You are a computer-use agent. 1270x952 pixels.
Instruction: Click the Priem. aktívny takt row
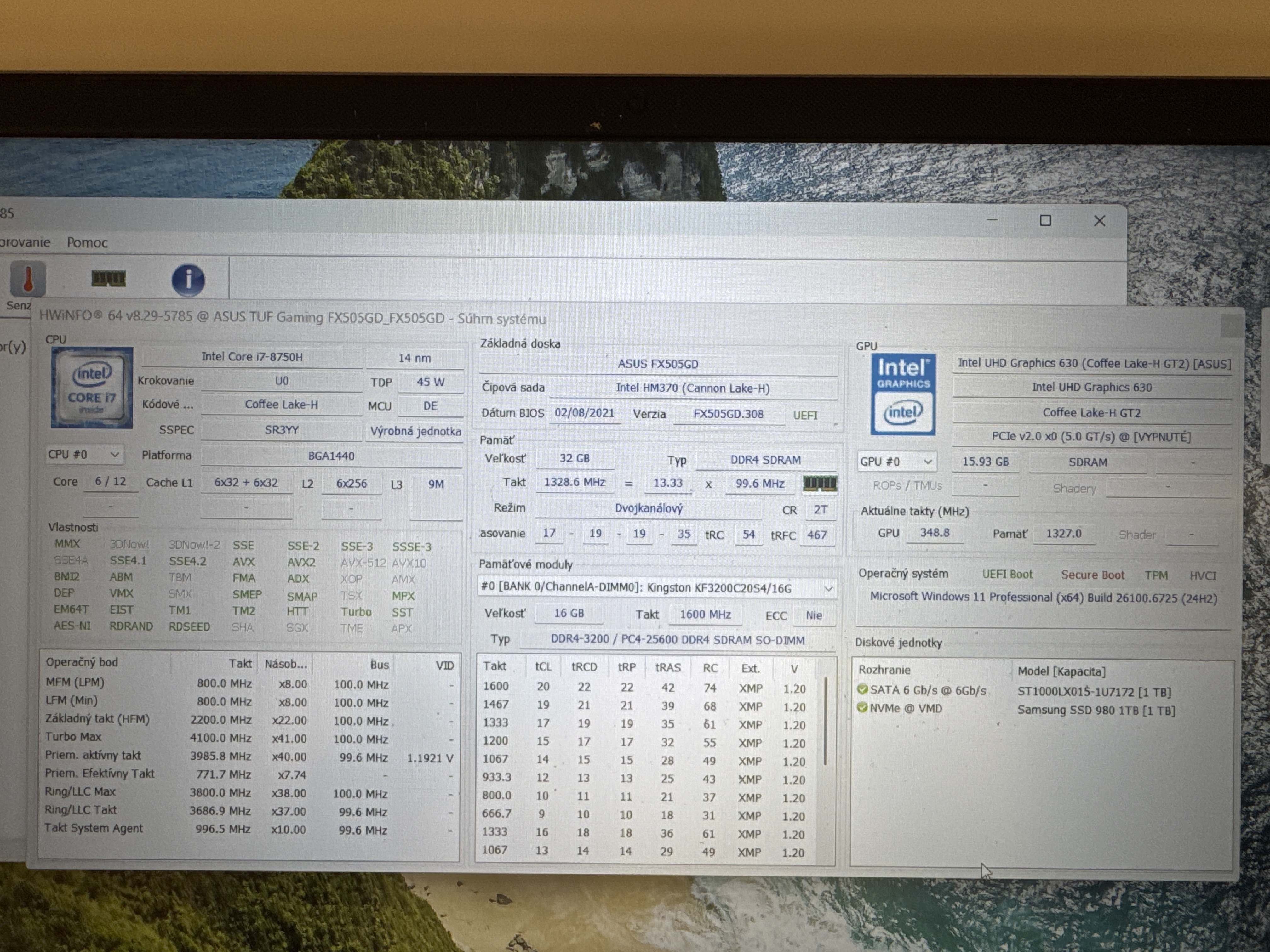[x=250, y=756]
